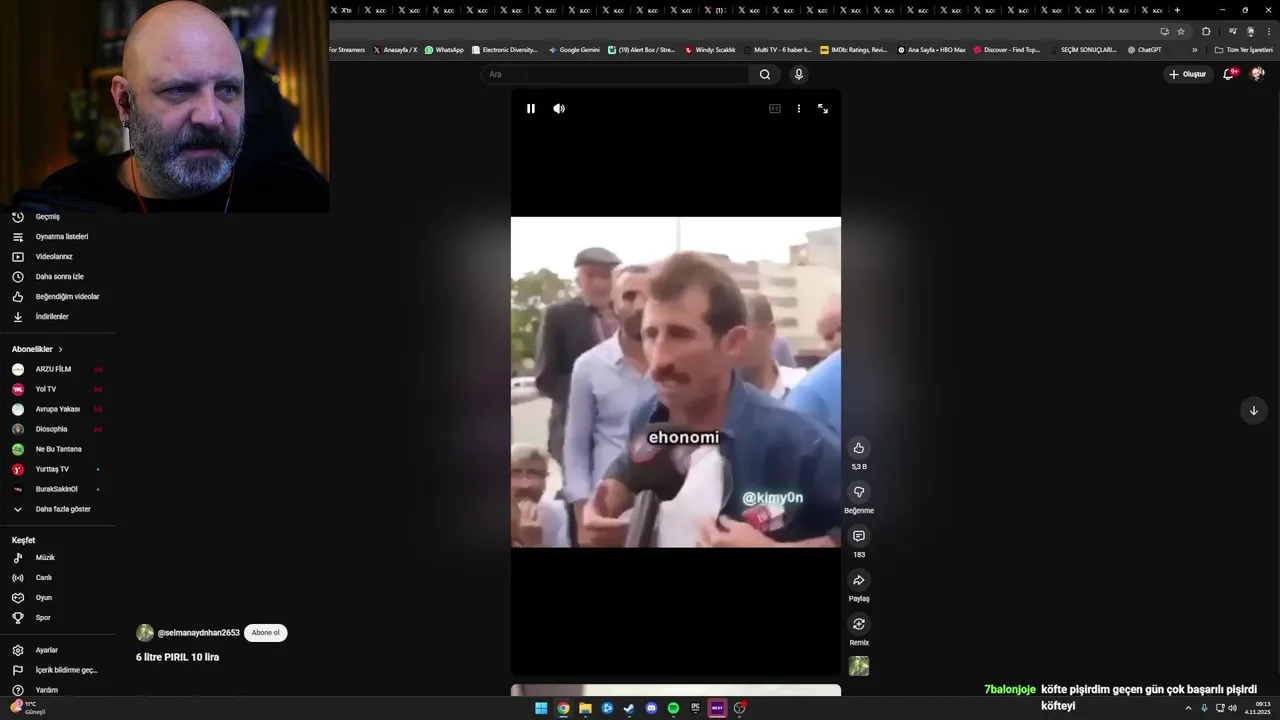Open the ARZU FİLM subscription
Viewport: 1280px width, 720px height.
[x=53, y=369]
